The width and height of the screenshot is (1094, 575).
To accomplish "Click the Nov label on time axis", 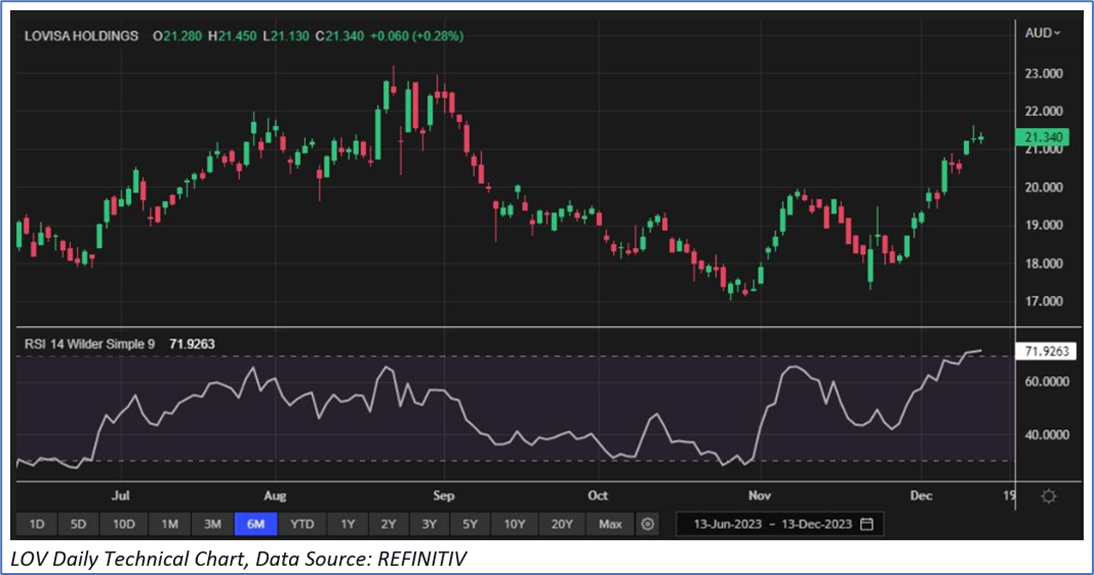I will [x=759, y=495].
